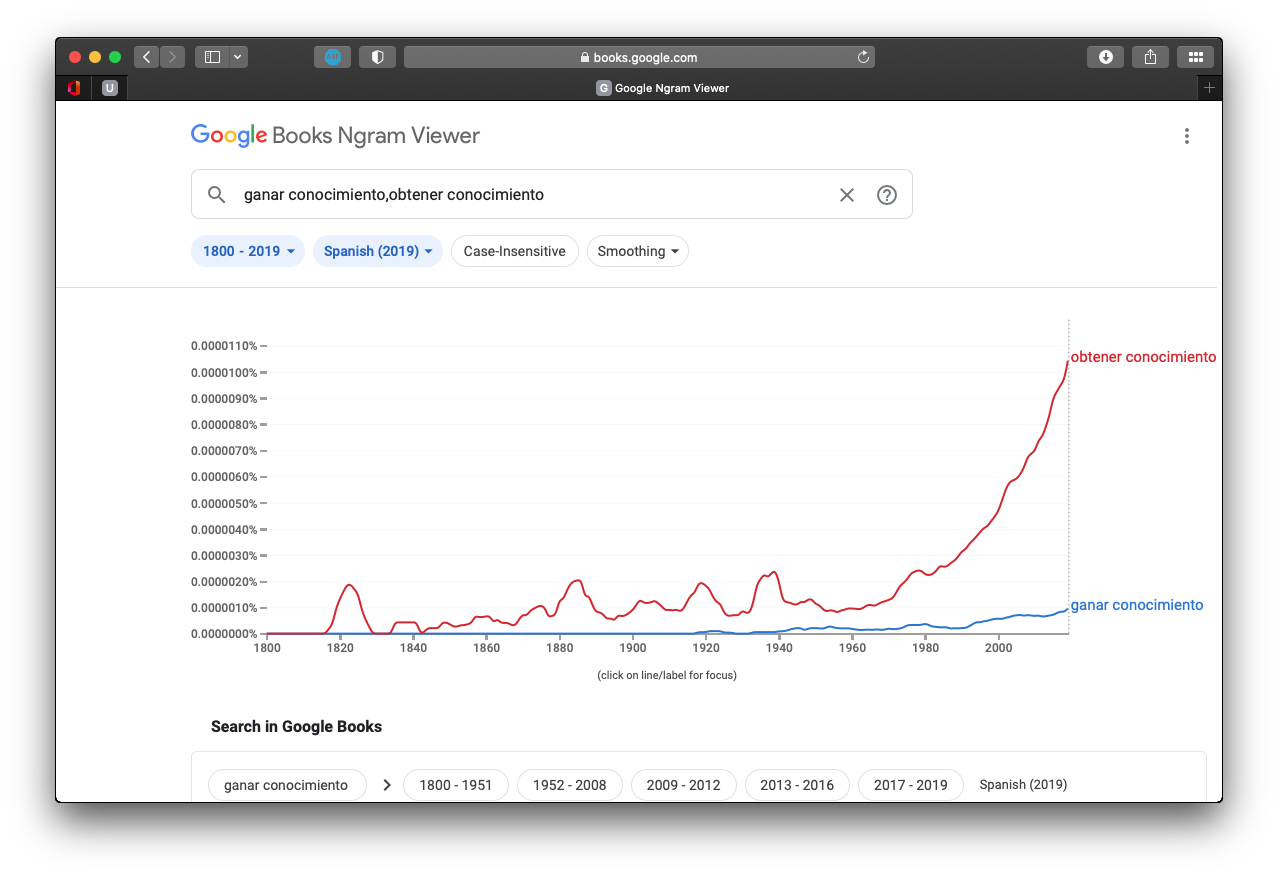The width and height of the screenshot is (1278, 876).
Task: Reload the page with the refresh icon
Action: pyautogui.click(x=863, y=57)
